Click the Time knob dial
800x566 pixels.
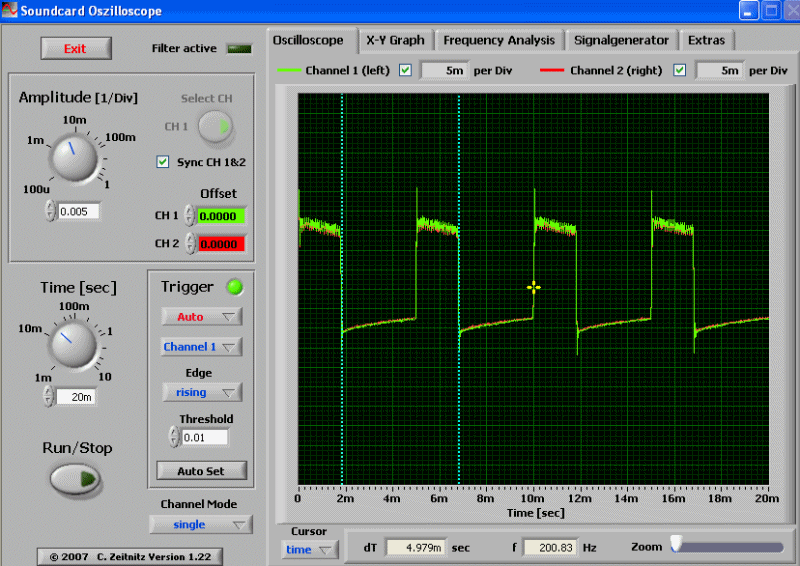[x=72, y=344]
